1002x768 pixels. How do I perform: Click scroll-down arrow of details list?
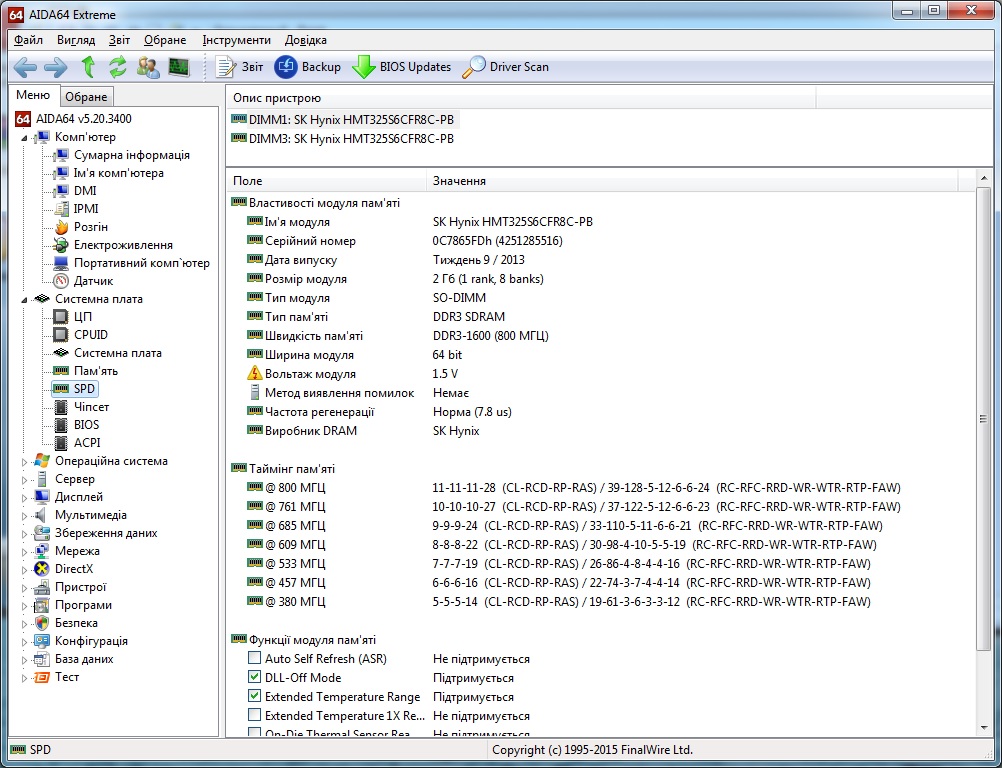[x=984, y=728]
